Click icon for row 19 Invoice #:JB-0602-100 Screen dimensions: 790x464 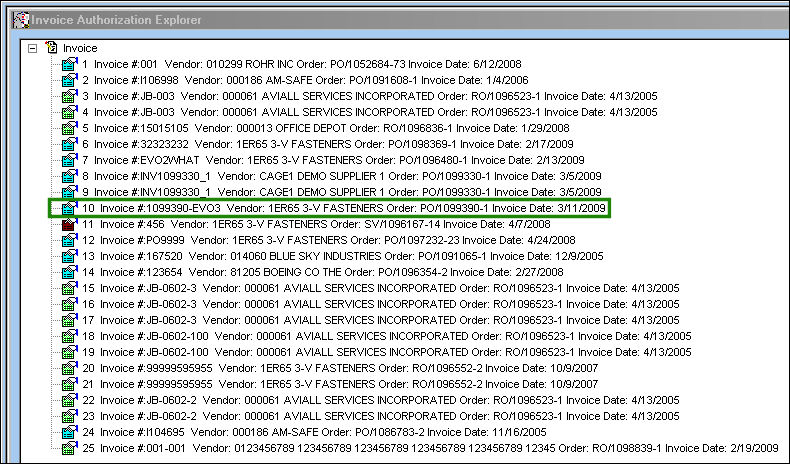pos(70,352)
